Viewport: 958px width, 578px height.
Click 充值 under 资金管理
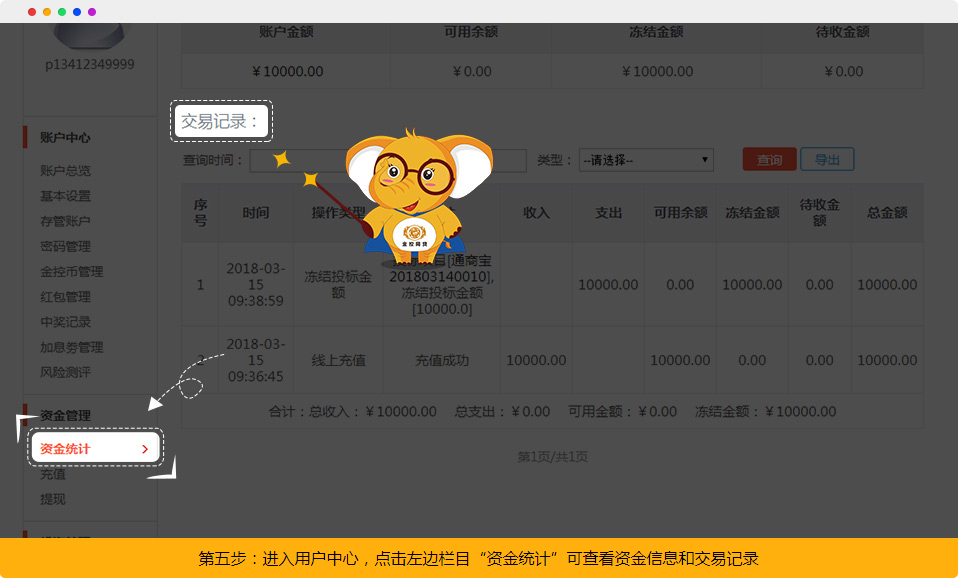point(52,474)
